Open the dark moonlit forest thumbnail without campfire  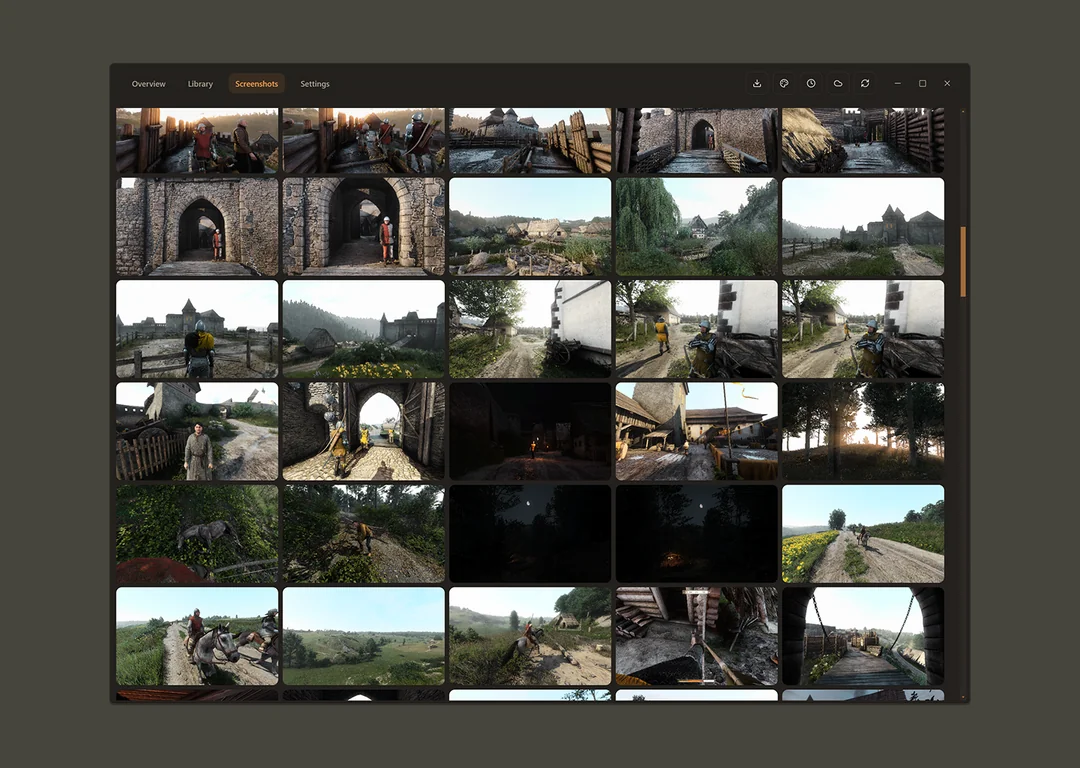pyautogui.click(x=530, y=534)
